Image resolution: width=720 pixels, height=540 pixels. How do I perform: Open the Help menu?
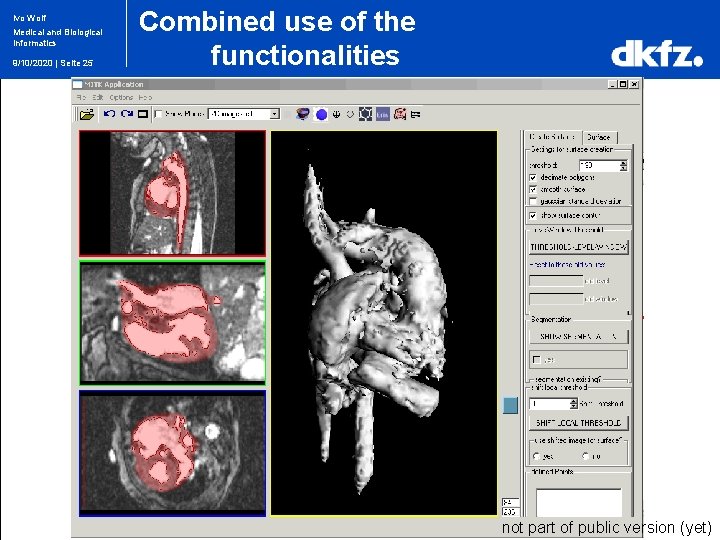[x=145, y=97]
